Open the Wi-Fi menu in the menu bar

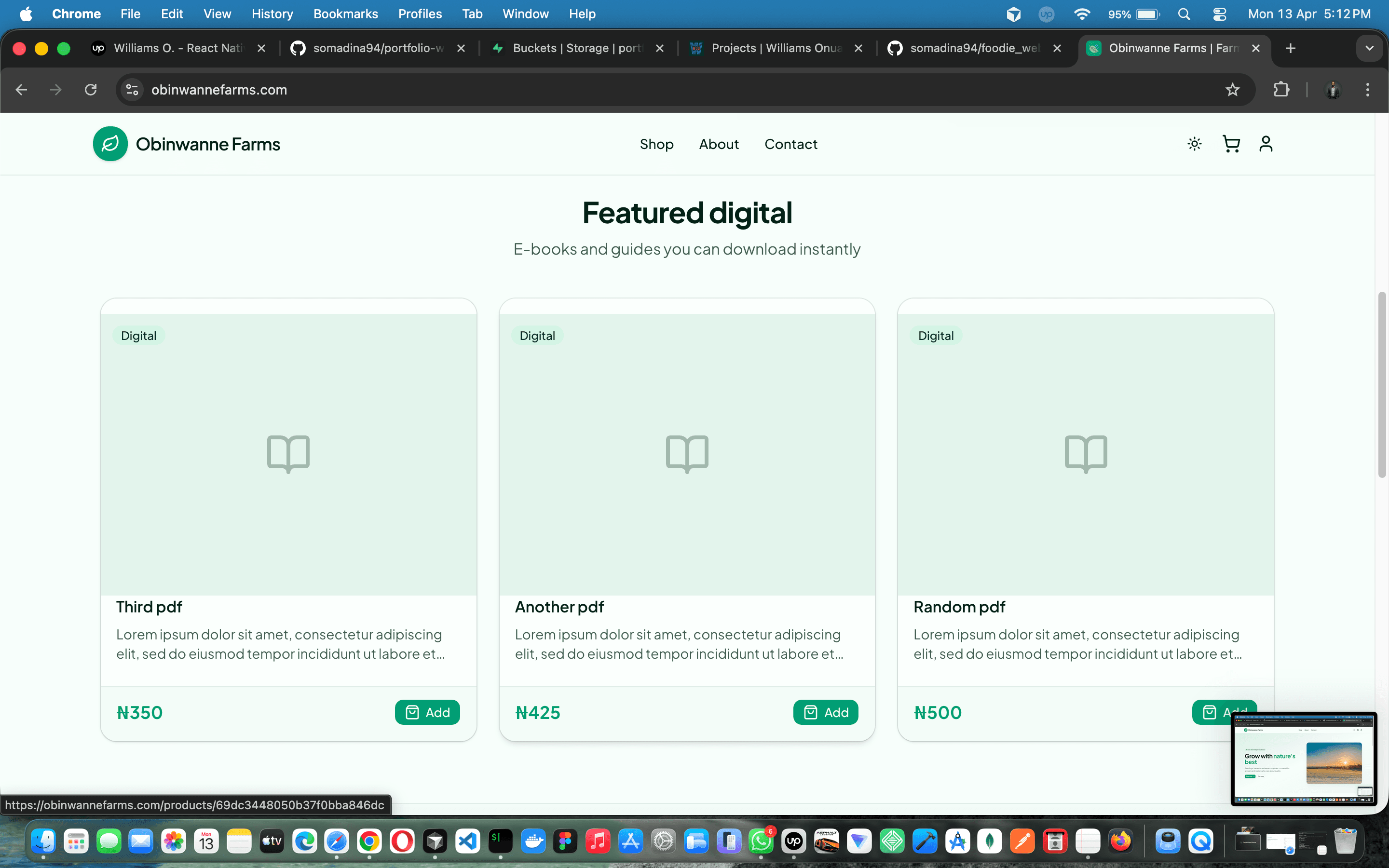click(1082, 14)
